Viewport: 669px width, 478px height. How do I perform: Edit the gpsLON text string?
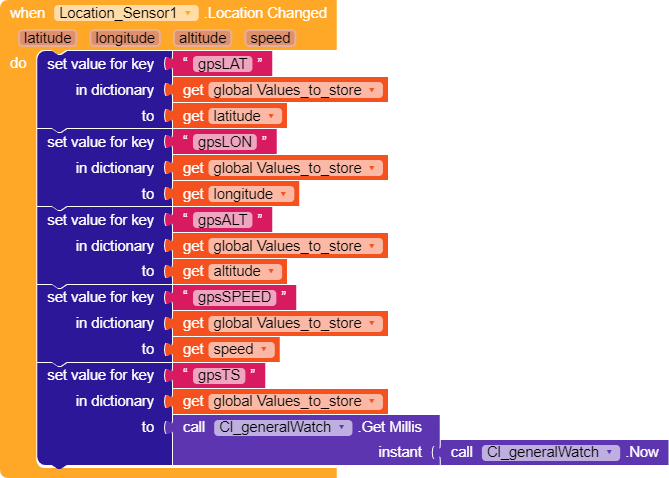[225, 142]
